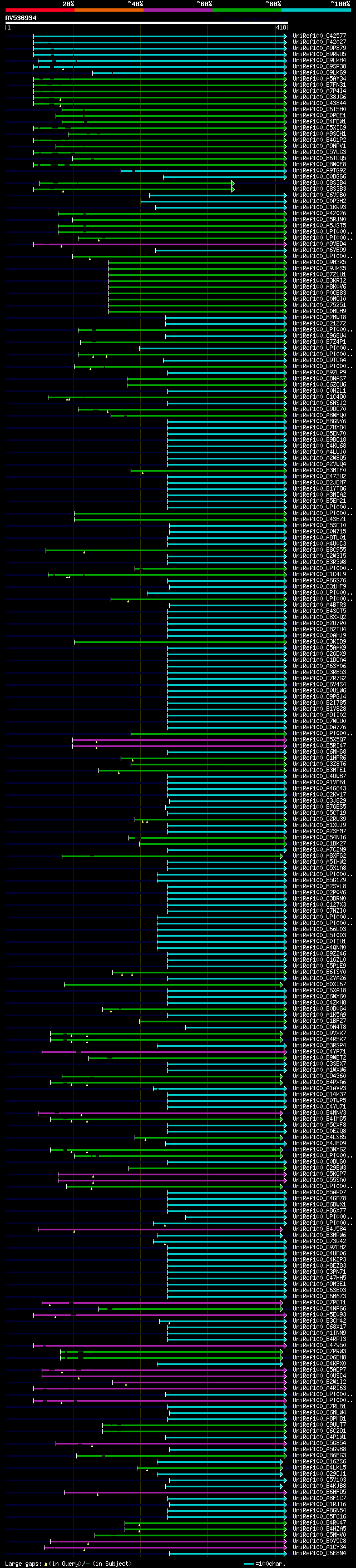356x1568 pixels.
Task: Choose the UniRef100_A9NPV1 hit
Action: point(319,146)
